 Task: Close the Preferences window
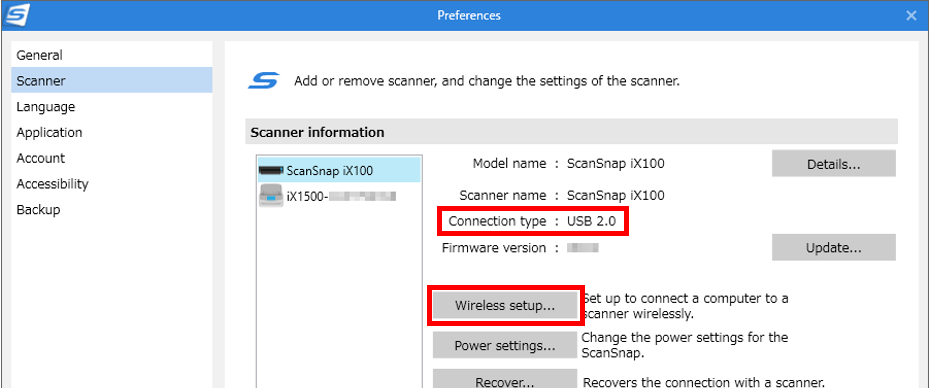[912, 15]
